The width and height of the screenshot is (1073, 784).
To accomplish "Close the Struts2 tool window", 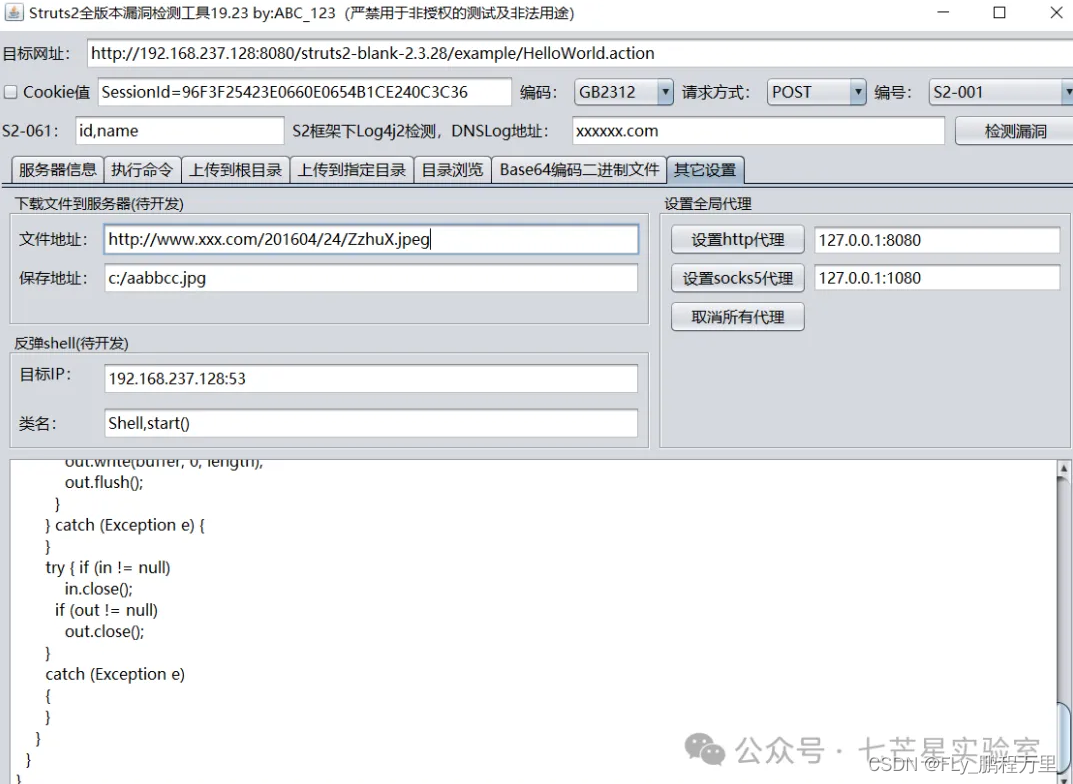I will pyautogui.click(x=1056, y=13).
